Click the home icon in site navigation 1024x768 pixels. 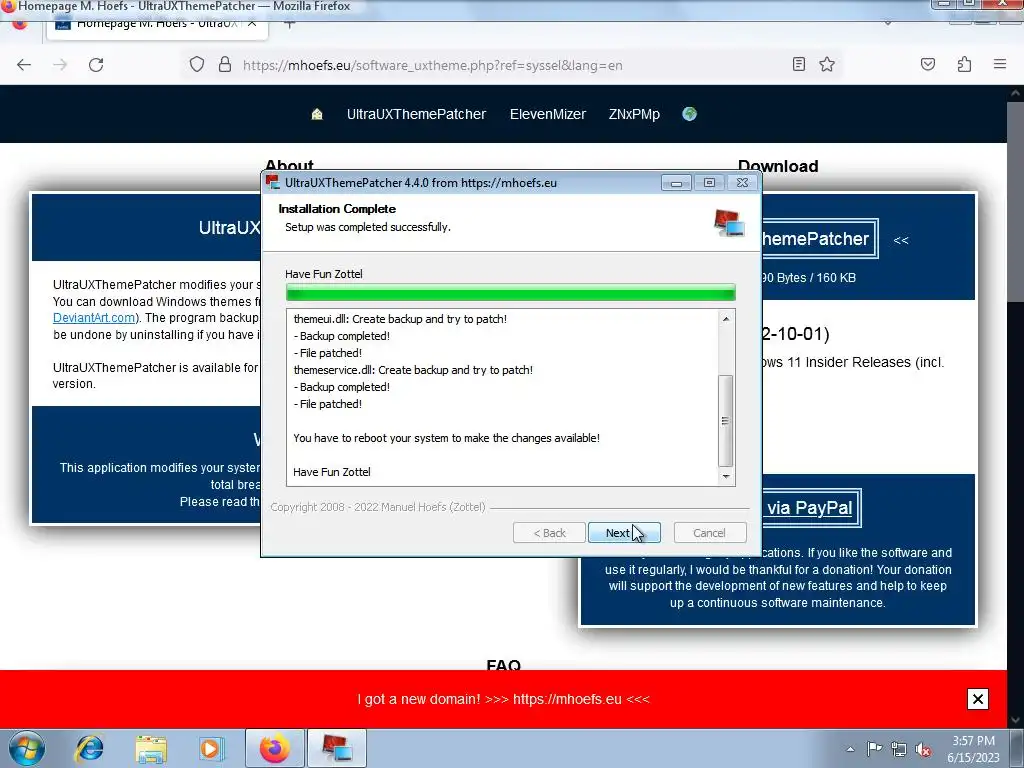[317, 114]
